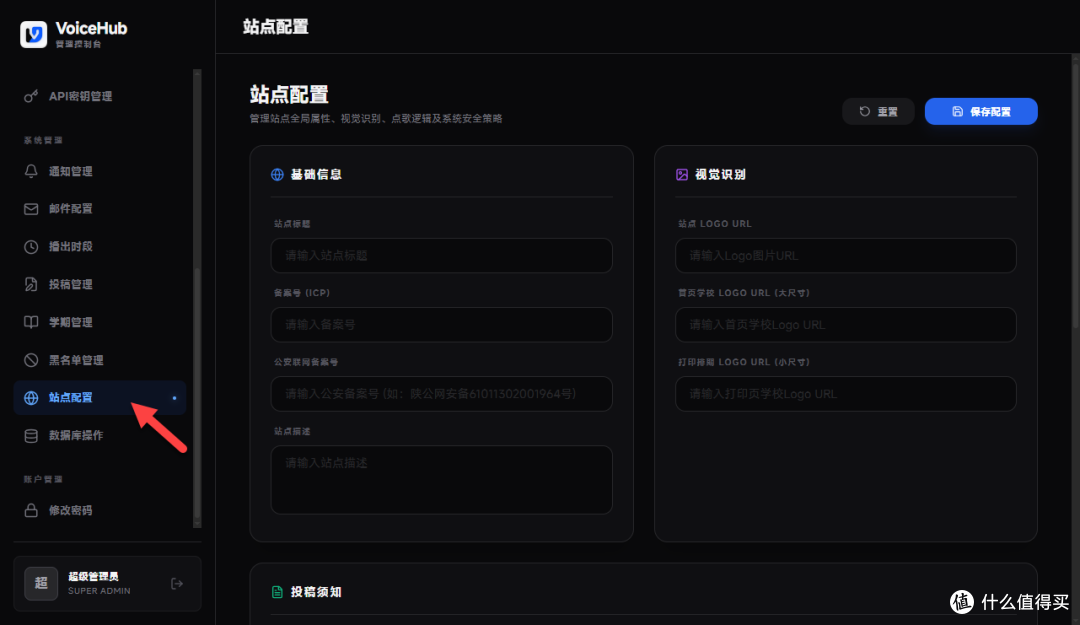
Task: Click the 保存配置 button
Action: 981,112
